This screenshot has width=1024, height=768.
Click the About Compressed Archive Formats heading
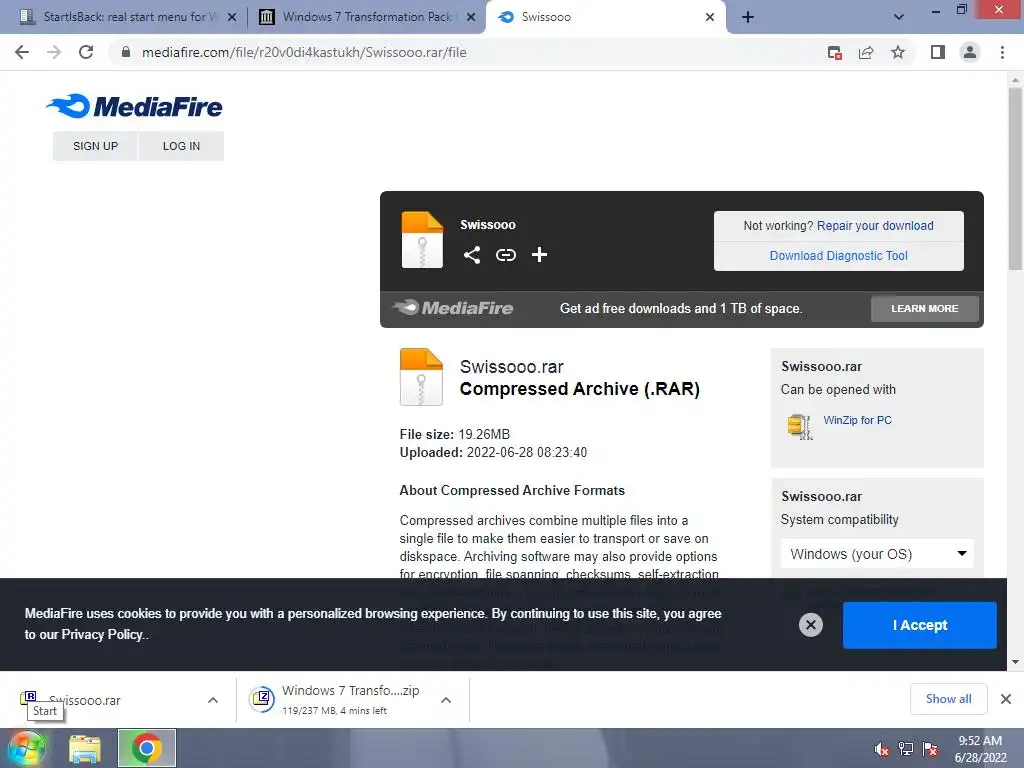(x=512, y=490)
